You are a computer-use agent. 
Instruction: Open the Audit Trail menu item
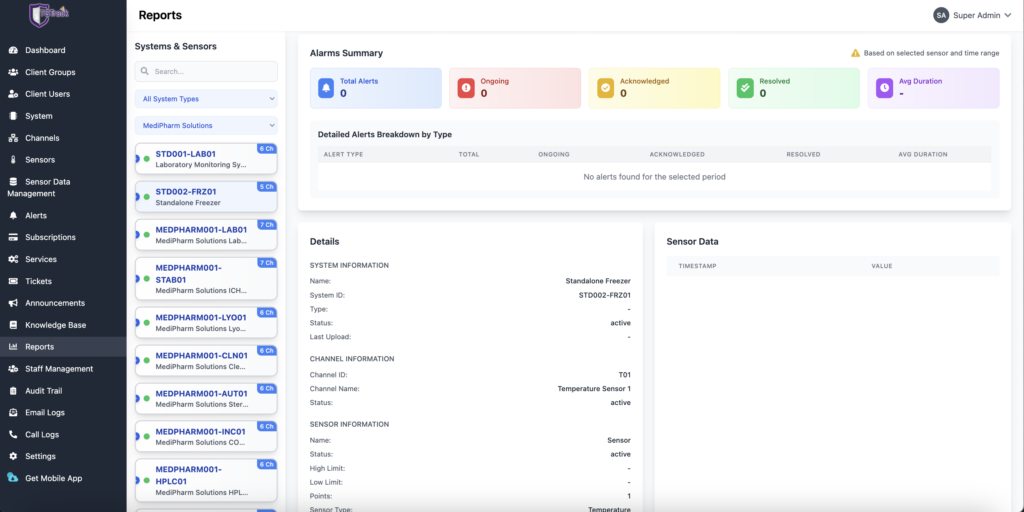(x=43, y=391)
